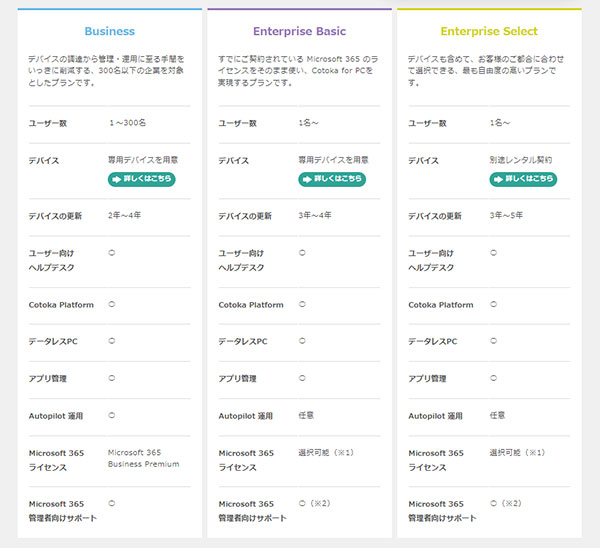Click Autopilot 任意 value in Enterprise Basic
This screenshot has height=548, width=600.
tap(306, 415)
